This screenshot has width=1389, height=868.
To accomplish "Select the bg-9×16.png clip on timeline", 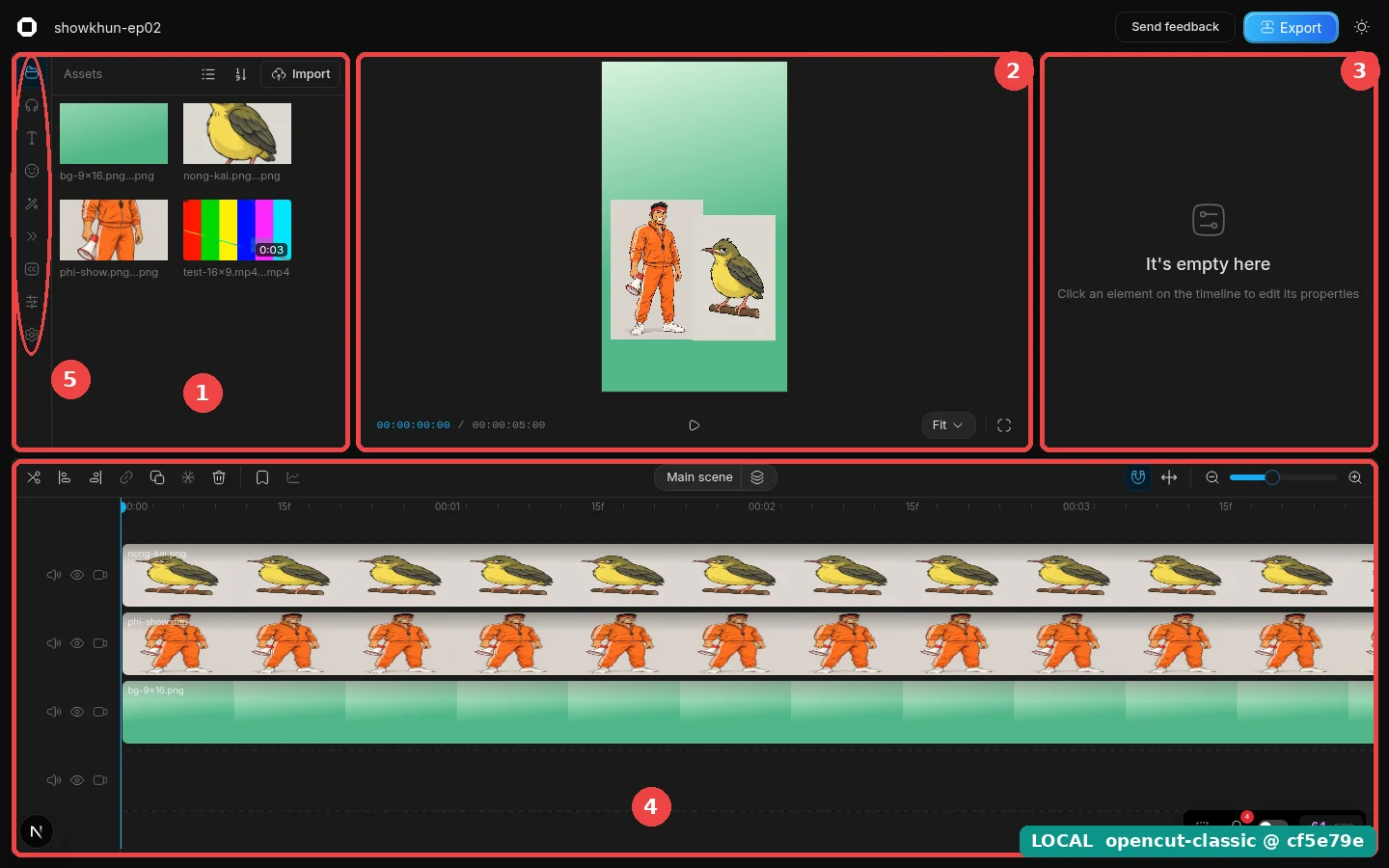I will coord(748,713).
